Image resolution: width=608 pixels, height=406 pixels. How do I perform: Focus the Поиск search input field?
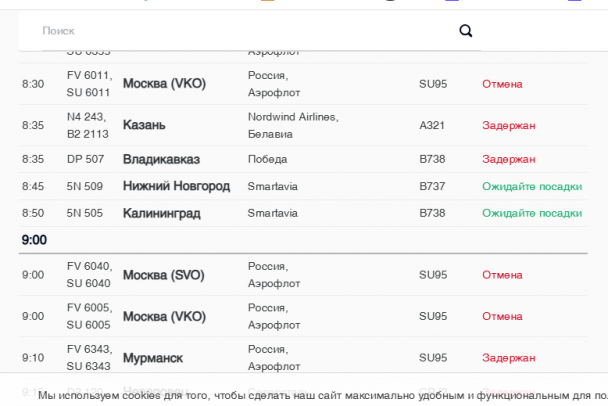coord(240,31)
